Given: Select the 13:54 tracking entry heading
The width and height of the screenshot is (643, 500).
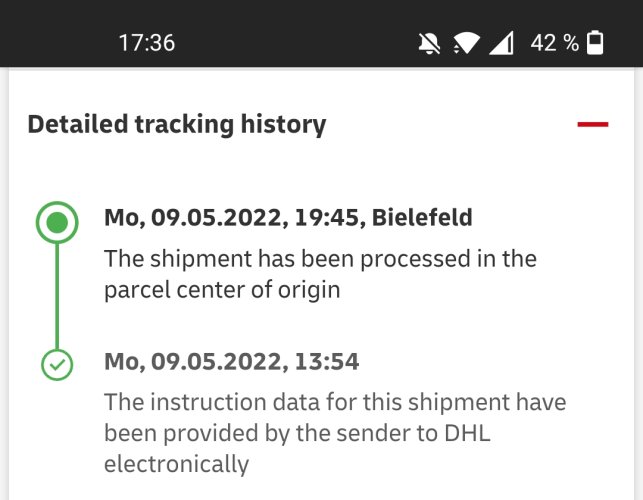Looking at the screenshot, I should point(231,361).
